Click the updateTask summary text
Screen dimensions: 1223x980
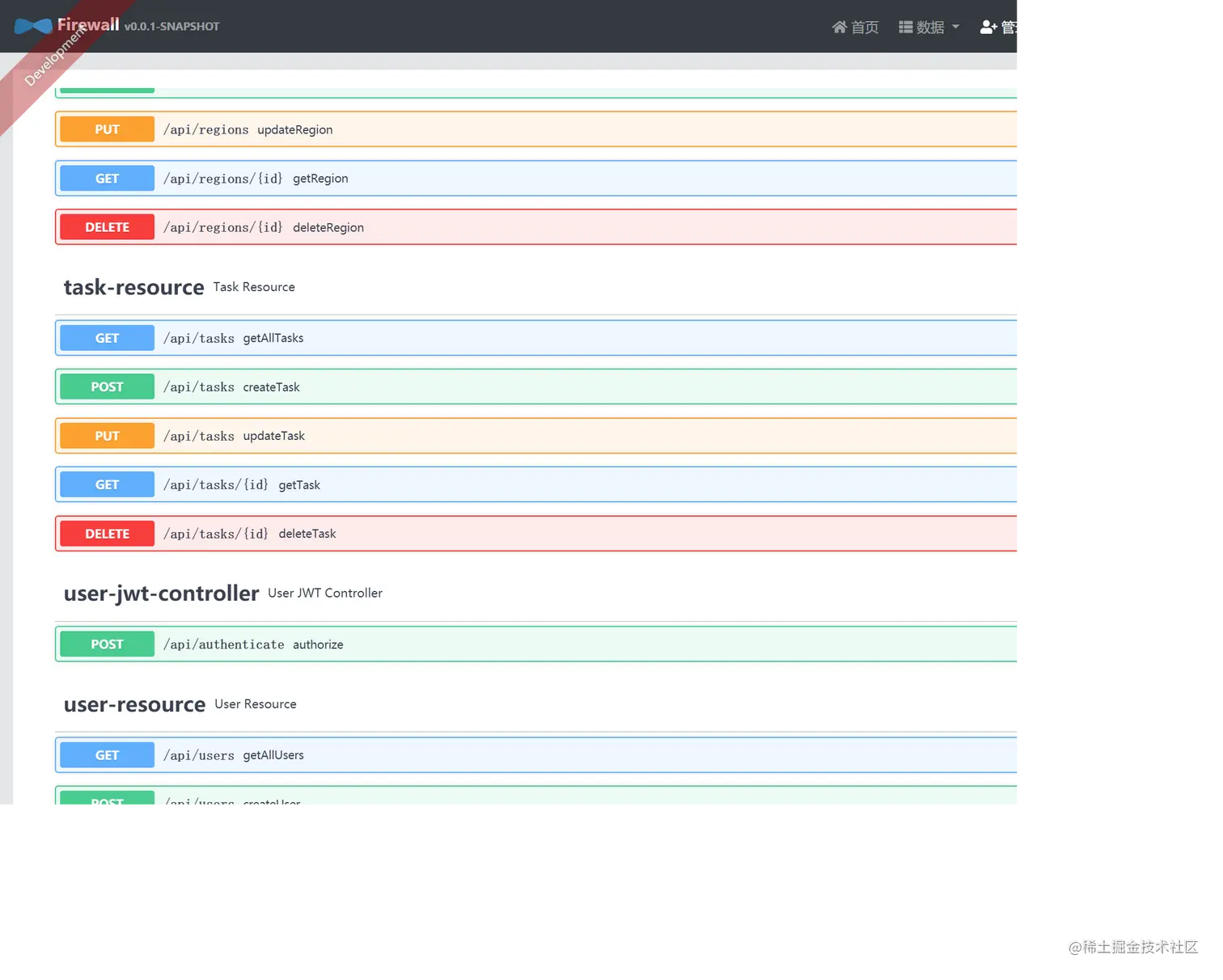pyautogui.click(x=274, y=436)
